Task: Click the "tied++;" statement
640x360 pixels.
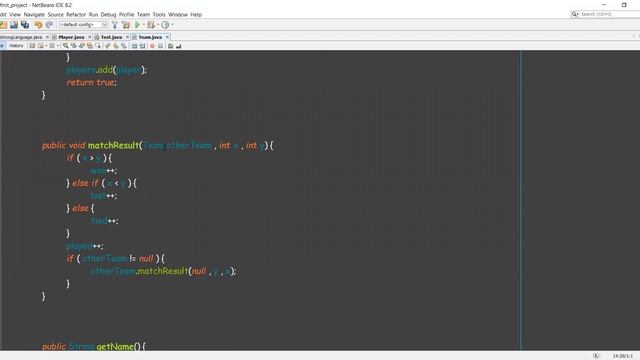Action: click(104, 221)
